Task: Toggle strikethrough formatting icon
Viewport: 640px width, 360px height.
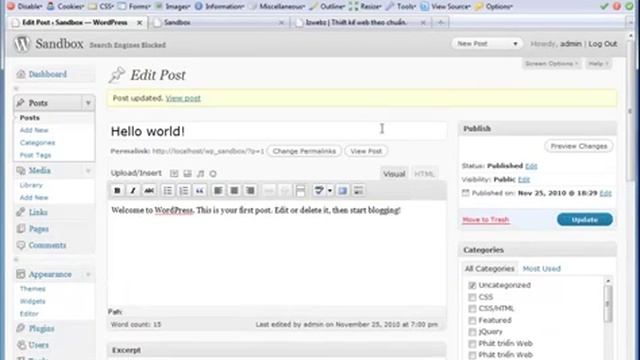Action: pyautogui.click(x=149, y=191)
